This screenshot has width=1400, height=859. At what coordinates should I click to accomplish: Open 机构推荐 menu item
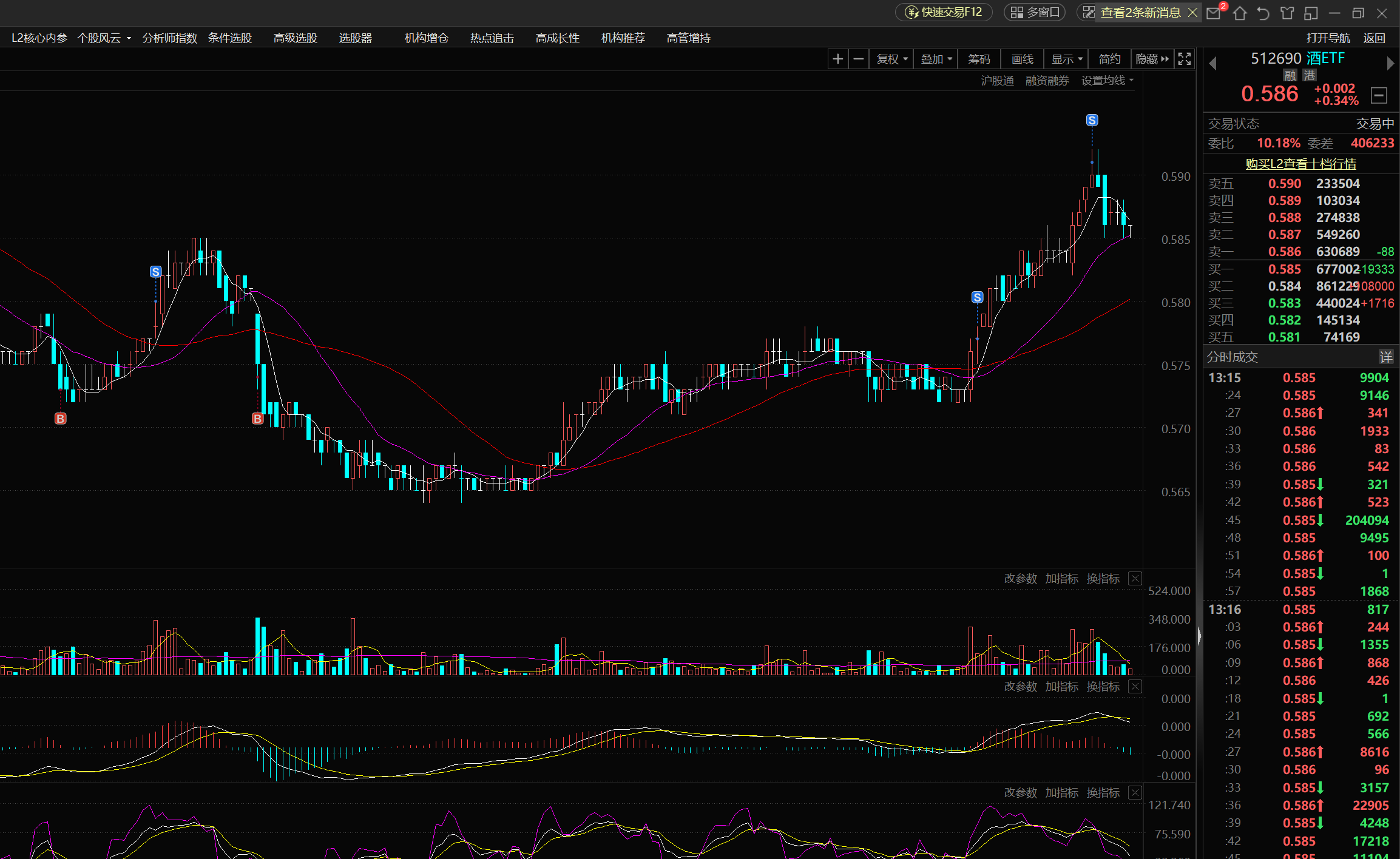[623, 38]
